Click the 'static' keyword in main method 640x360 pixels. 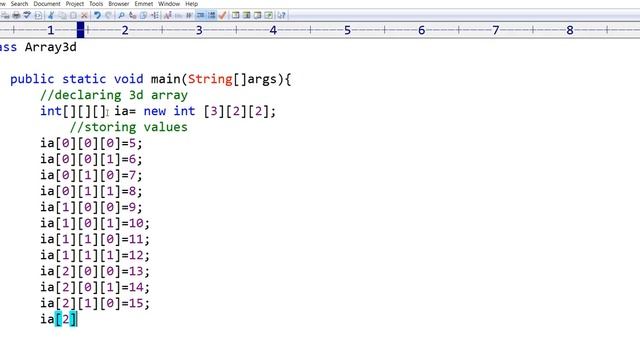point(84,79)
